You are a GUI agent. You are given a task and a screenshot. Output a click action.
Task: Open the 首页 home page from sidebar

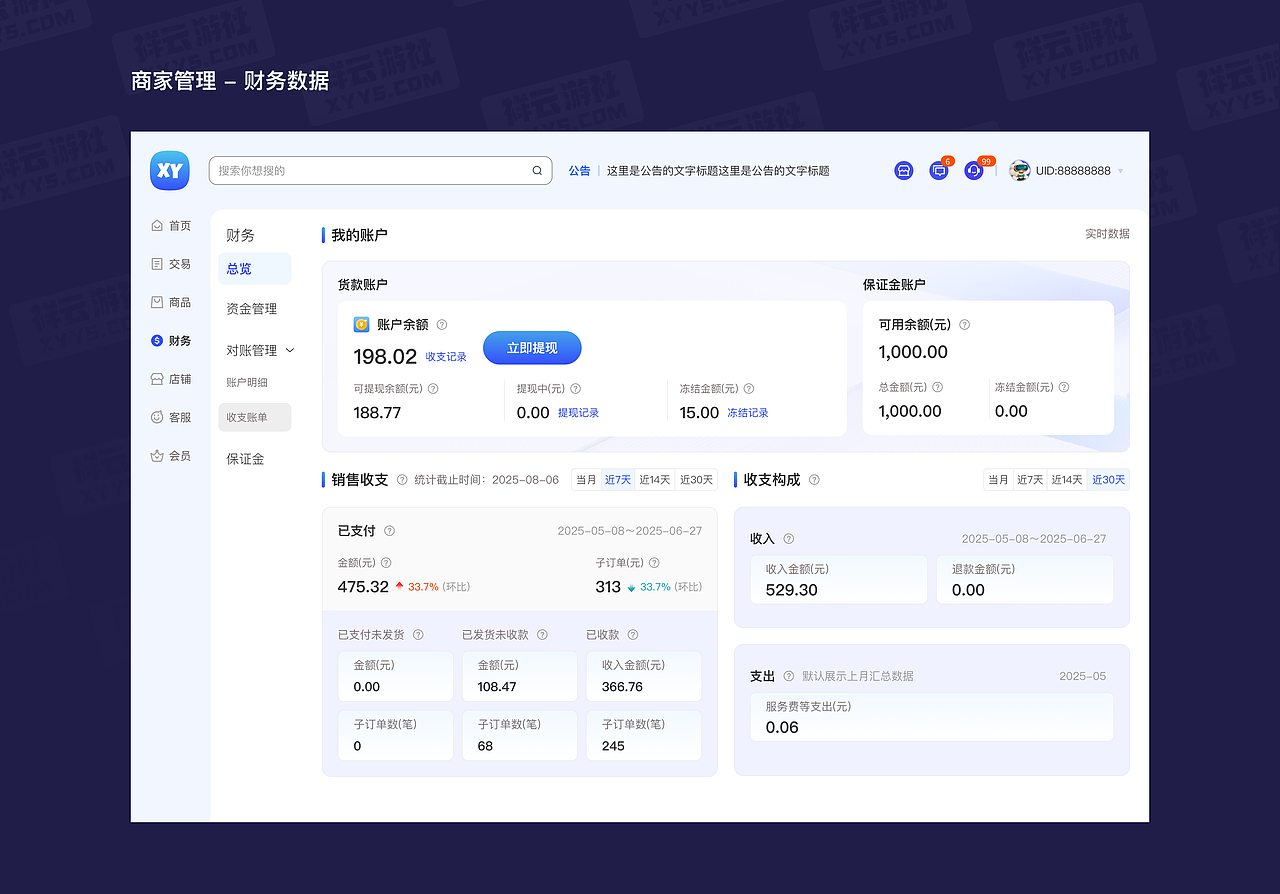[170, 225]
